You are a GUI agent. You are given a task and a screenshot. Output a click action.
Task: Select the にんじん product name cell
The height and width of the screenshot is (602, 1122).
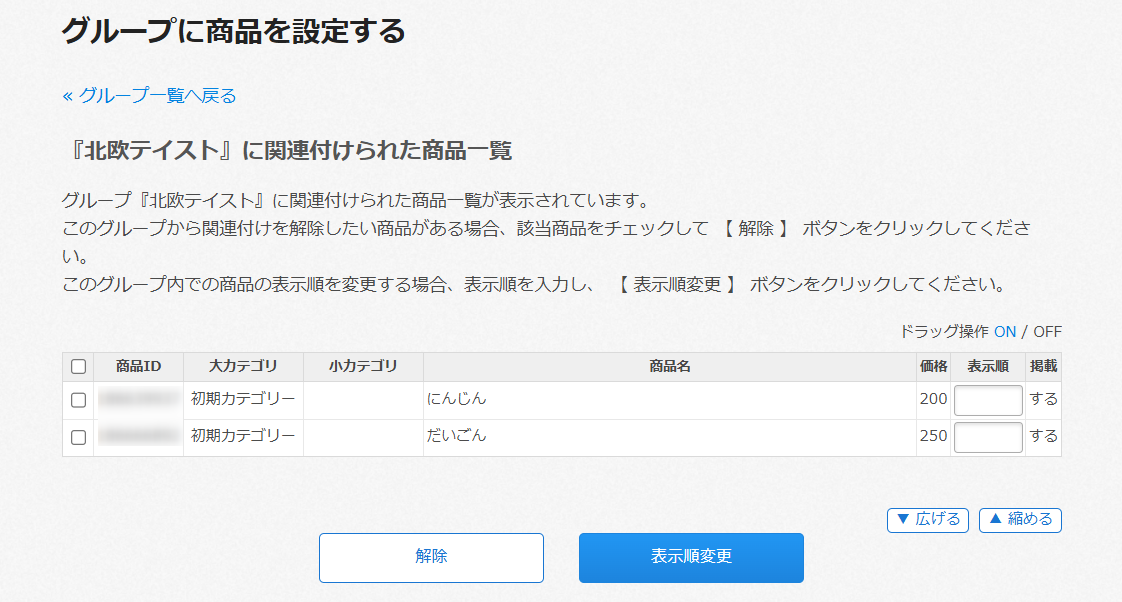(x=457, y=399)
